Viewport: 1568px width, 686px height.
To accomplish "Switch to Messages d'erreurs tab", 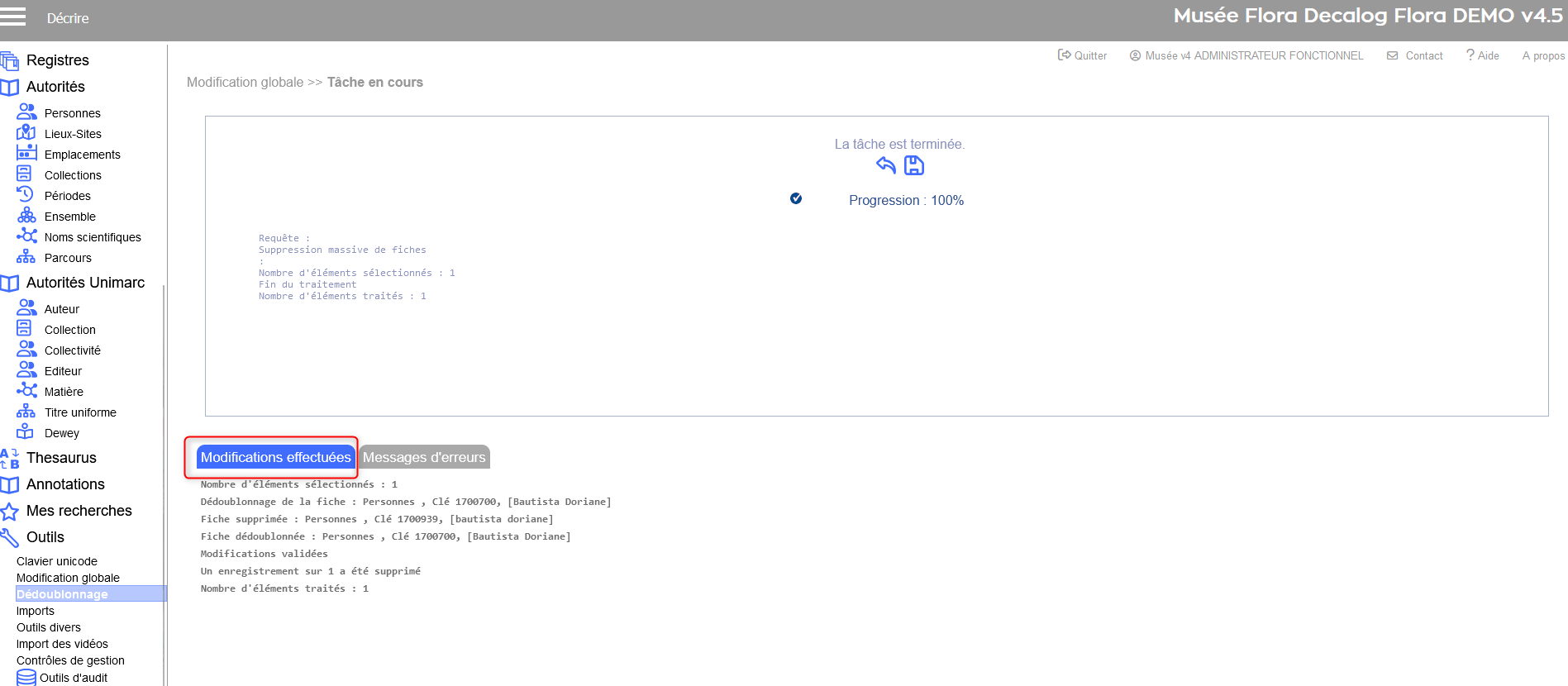I will click(x=424, y=457).
